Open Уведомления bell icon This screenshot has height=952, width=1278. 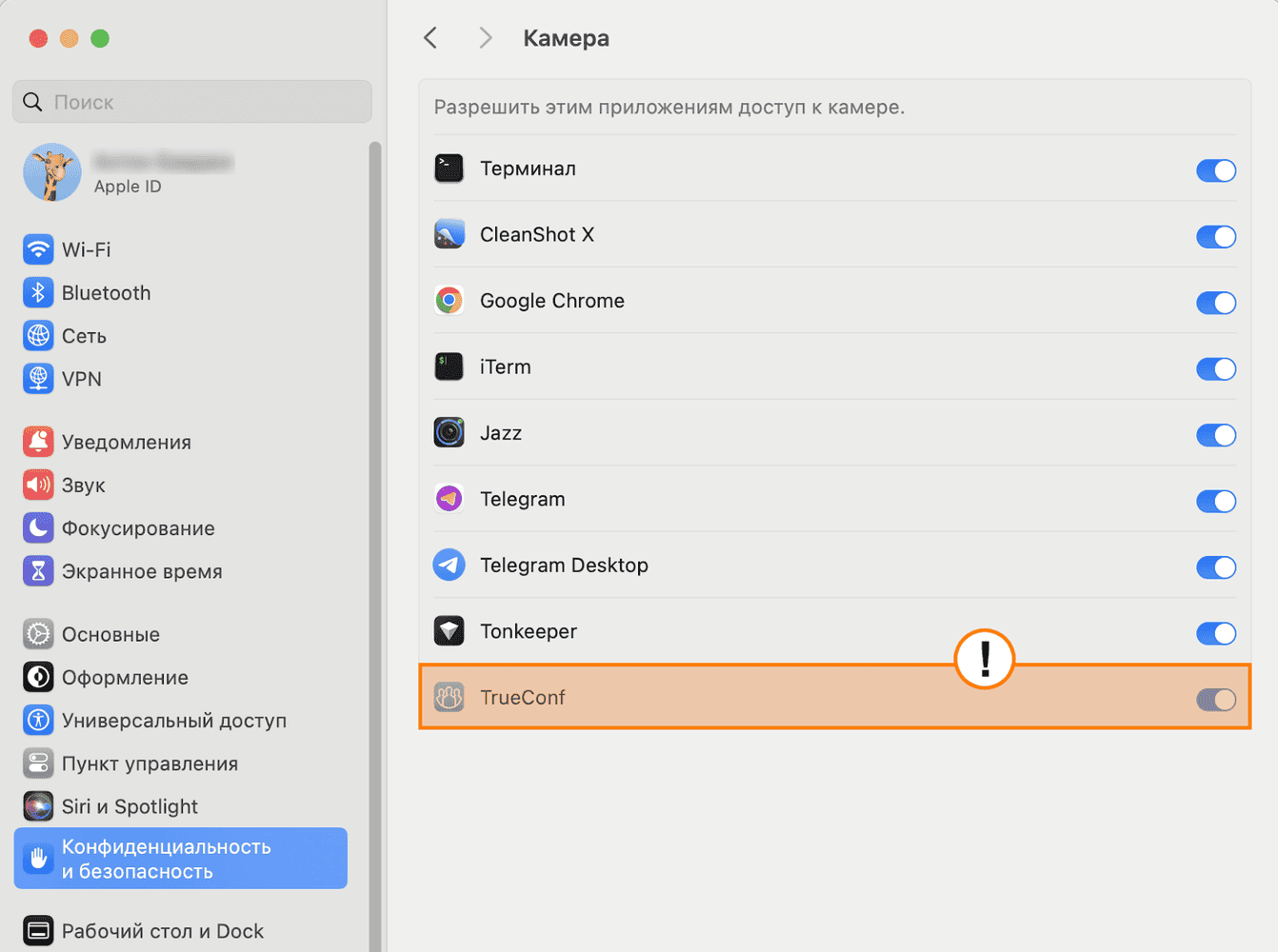tap(38, 442)
